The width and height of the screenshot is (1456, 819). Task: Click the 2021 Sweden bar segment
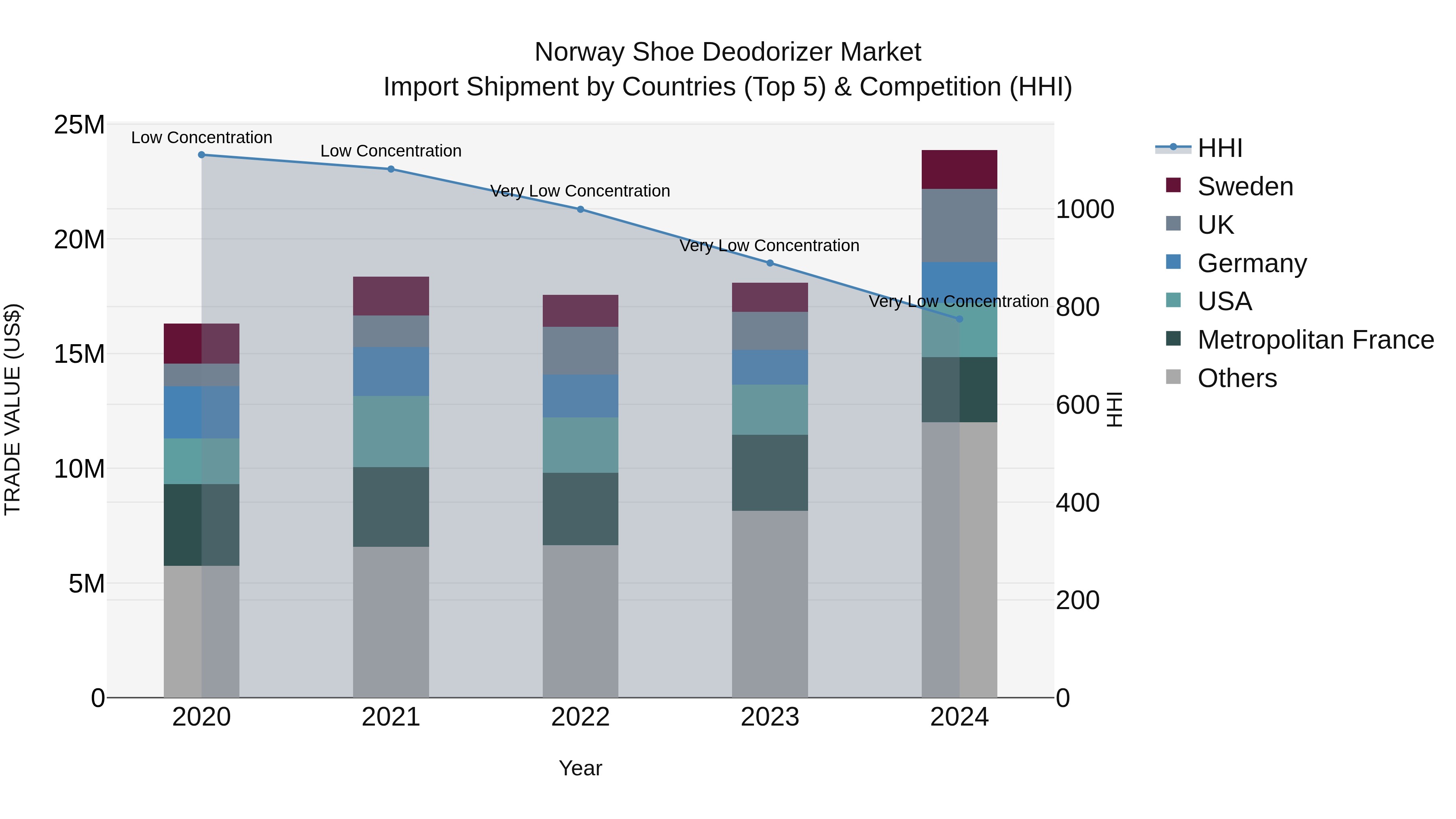click(391, 296)
